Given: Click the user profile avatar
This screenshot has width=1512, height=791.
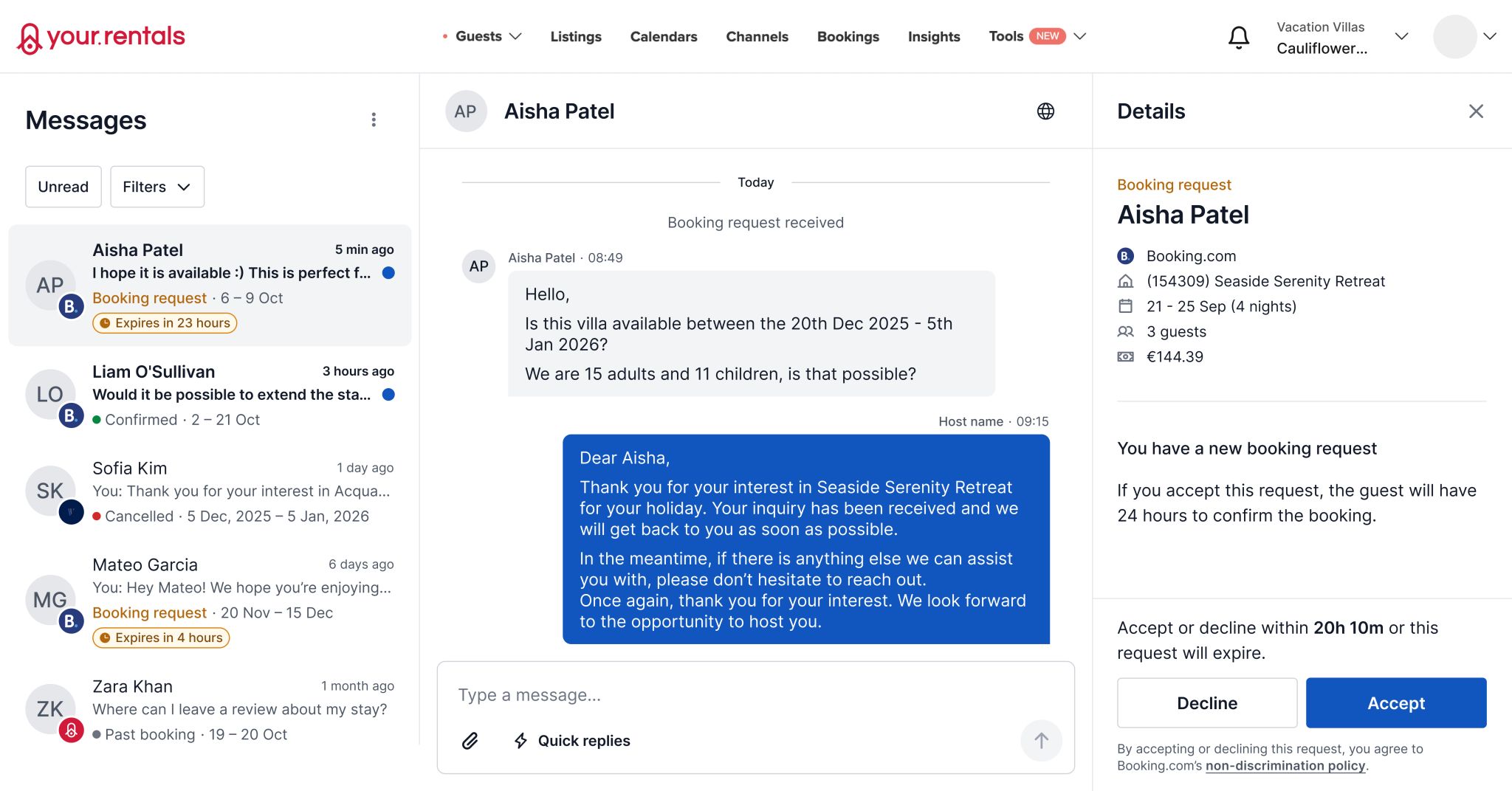Looking at the screenshot, I should tap(1454, 37).
